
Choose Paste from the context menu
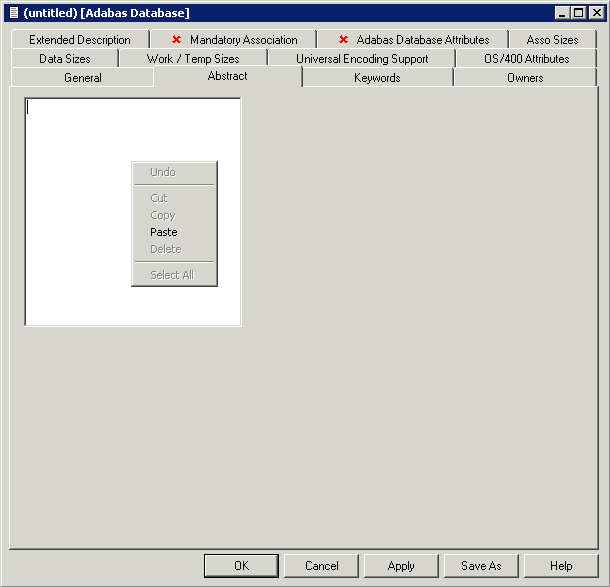click(164, 232)
